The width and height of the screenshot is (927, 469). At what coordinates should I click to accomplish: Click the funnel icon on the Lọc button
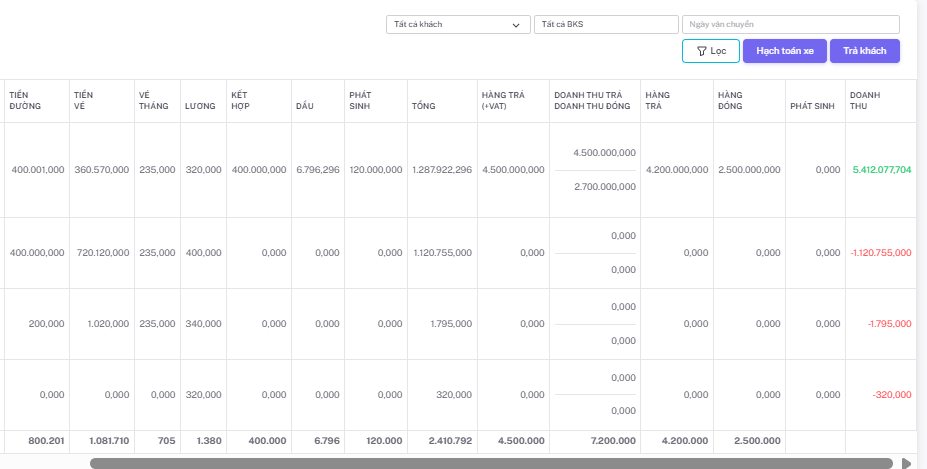click(701, 51)
